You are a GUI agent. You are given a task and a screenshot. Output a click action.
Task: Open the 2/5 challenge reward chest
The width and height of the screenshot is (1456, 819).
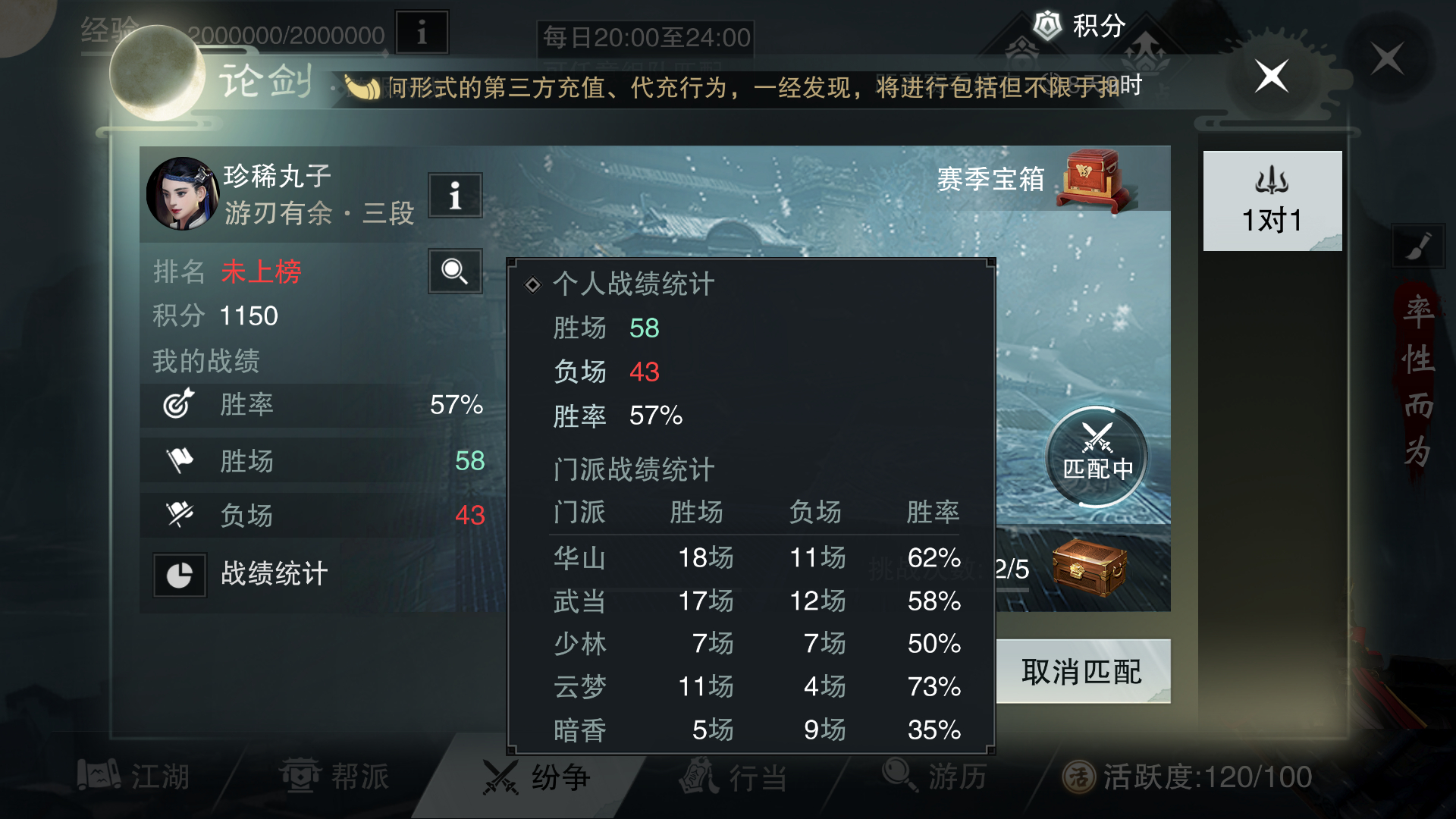pyautogui.click(x=1090, y=567)
